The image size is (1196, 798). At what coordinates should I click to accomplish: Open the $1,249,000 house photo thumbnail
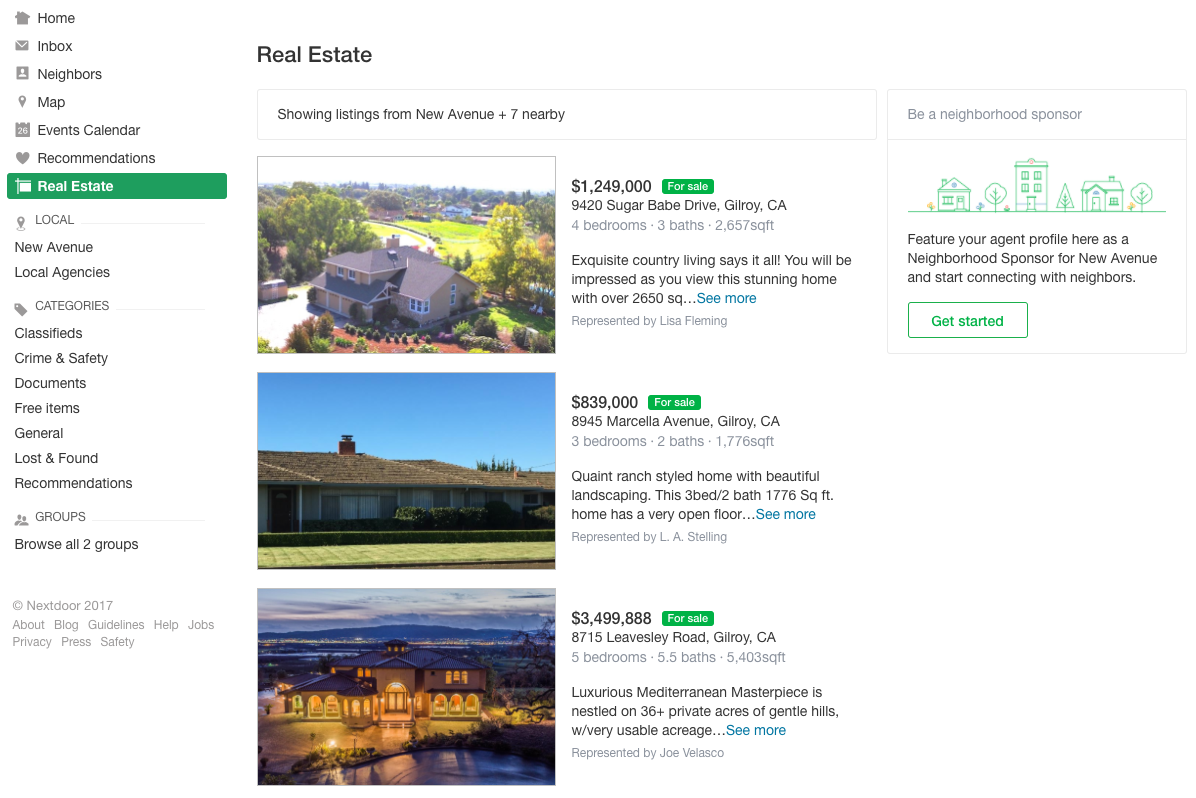coord(406,254)
